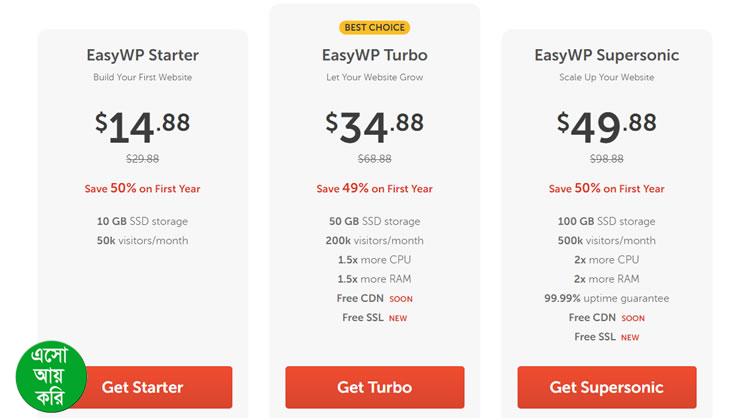Click the NEW badge in Supersonic plan
This screenshot has height=420, width=750.
630,338
